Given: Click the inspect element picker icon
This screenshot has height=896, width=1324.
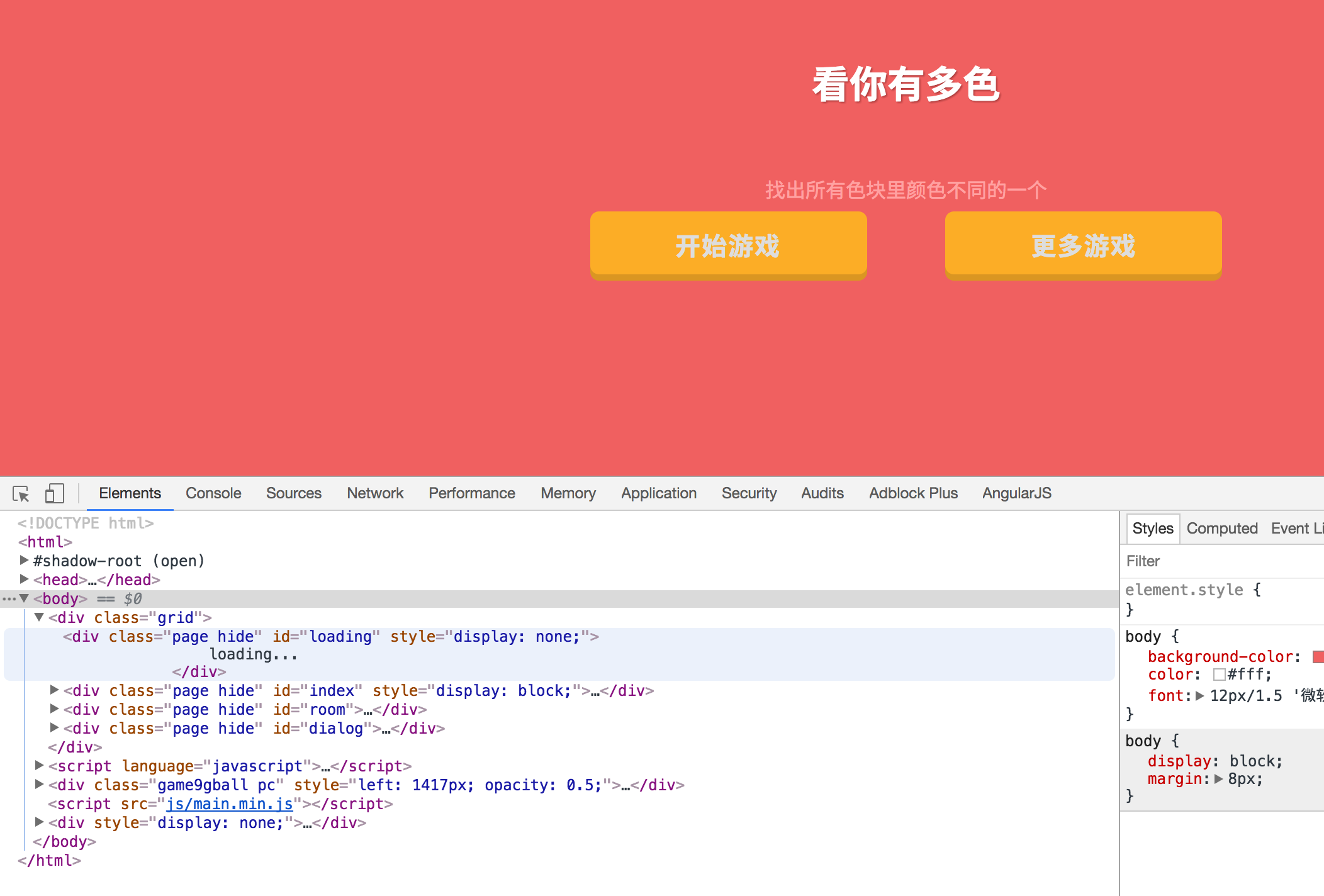Looking at the screenshot, I should point(21,494).
